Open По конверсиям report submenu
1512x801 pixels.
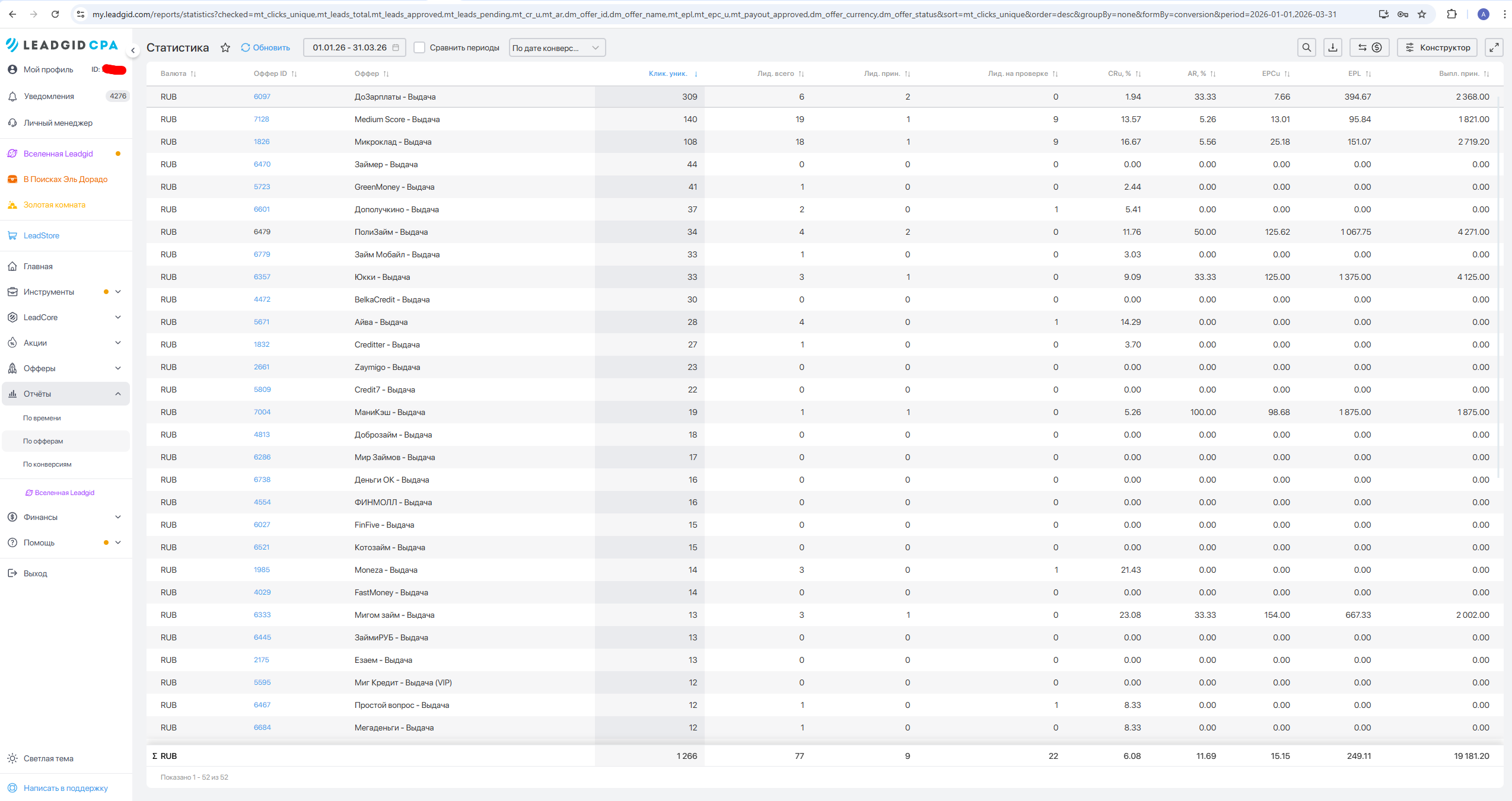click(47, 464)
